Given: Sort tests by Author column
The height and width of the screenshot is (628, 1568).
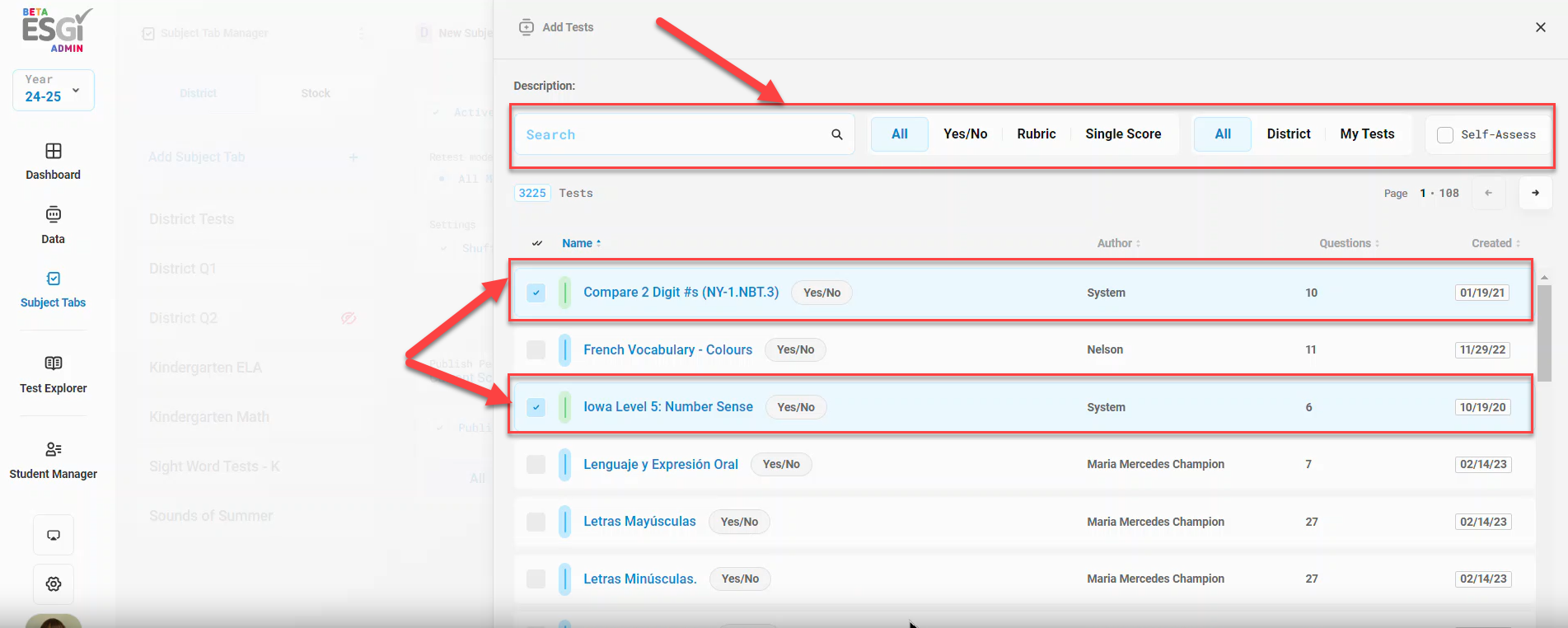Looking at the screenshot, I should (x=1118, y=243).
